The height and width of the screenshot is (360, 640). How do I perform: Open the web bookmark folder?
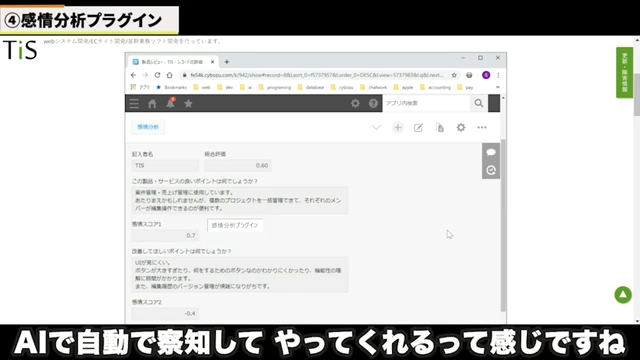coord(202,87)
